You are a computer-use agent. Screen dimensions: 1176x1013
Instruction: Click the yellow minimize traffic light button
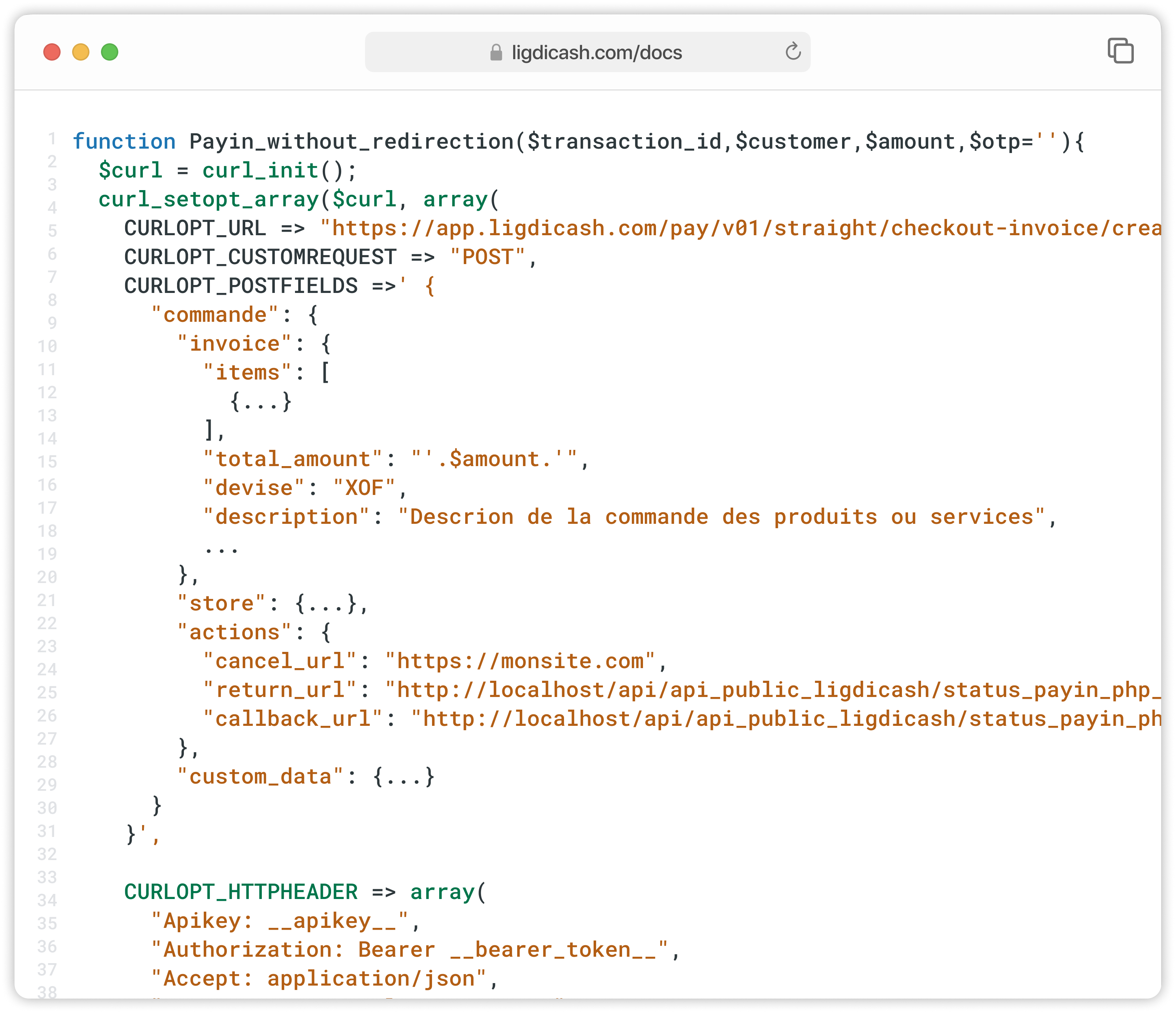click(80, 52)
